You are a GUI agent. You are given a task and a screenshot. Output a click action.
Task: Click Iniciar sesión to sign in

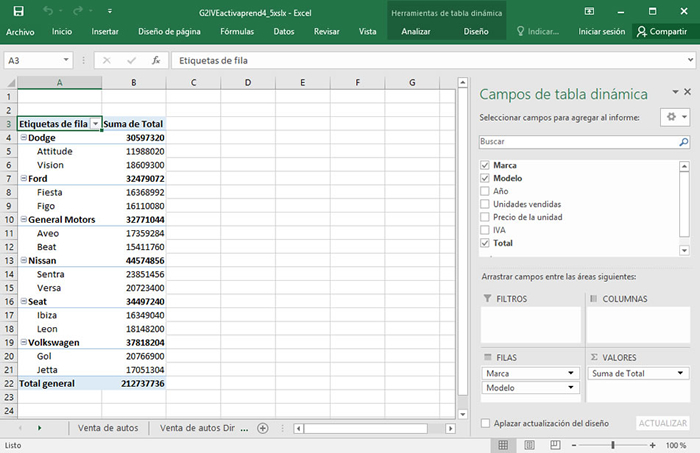click(601, 31)
